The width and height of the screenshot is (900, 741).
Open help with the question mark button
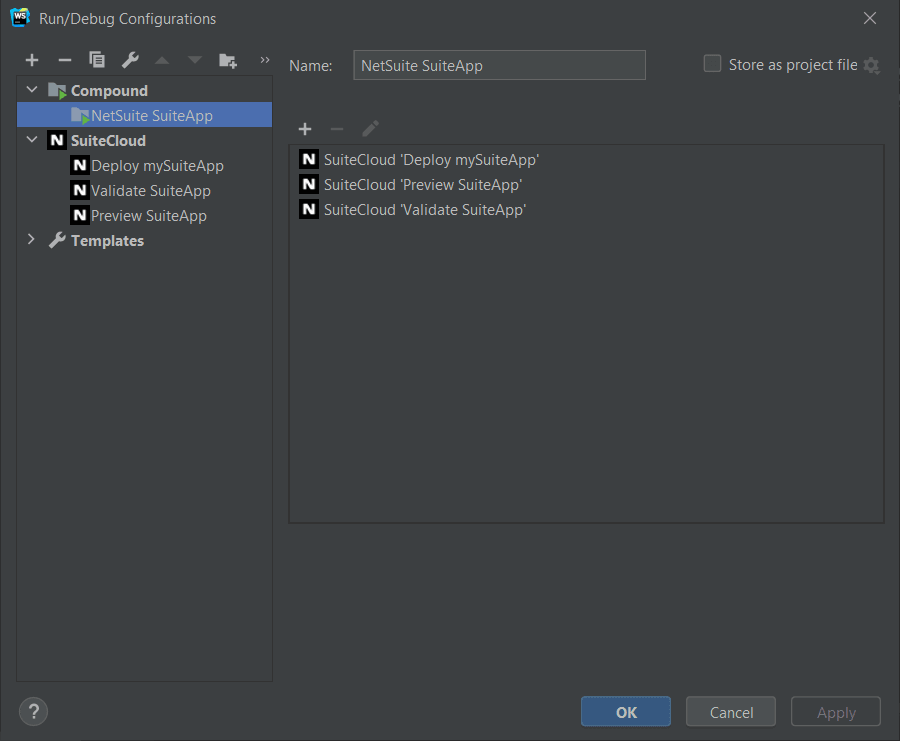click(x=33, y=712)
